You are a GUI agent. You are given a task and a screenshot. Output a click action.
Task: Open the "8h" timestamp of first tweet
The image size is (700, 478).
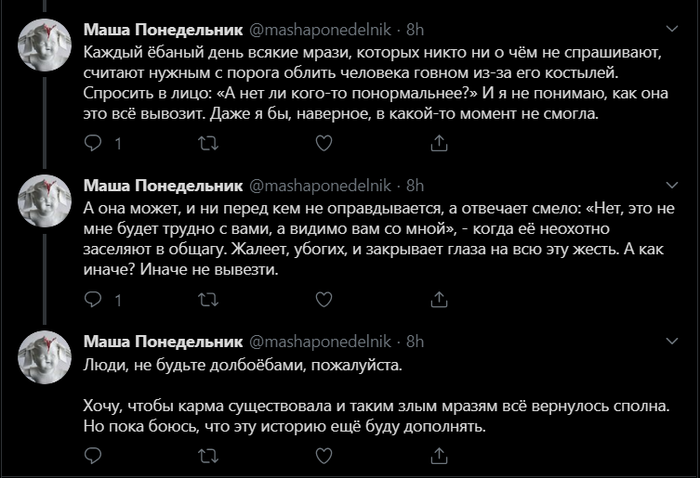[415, 29]
